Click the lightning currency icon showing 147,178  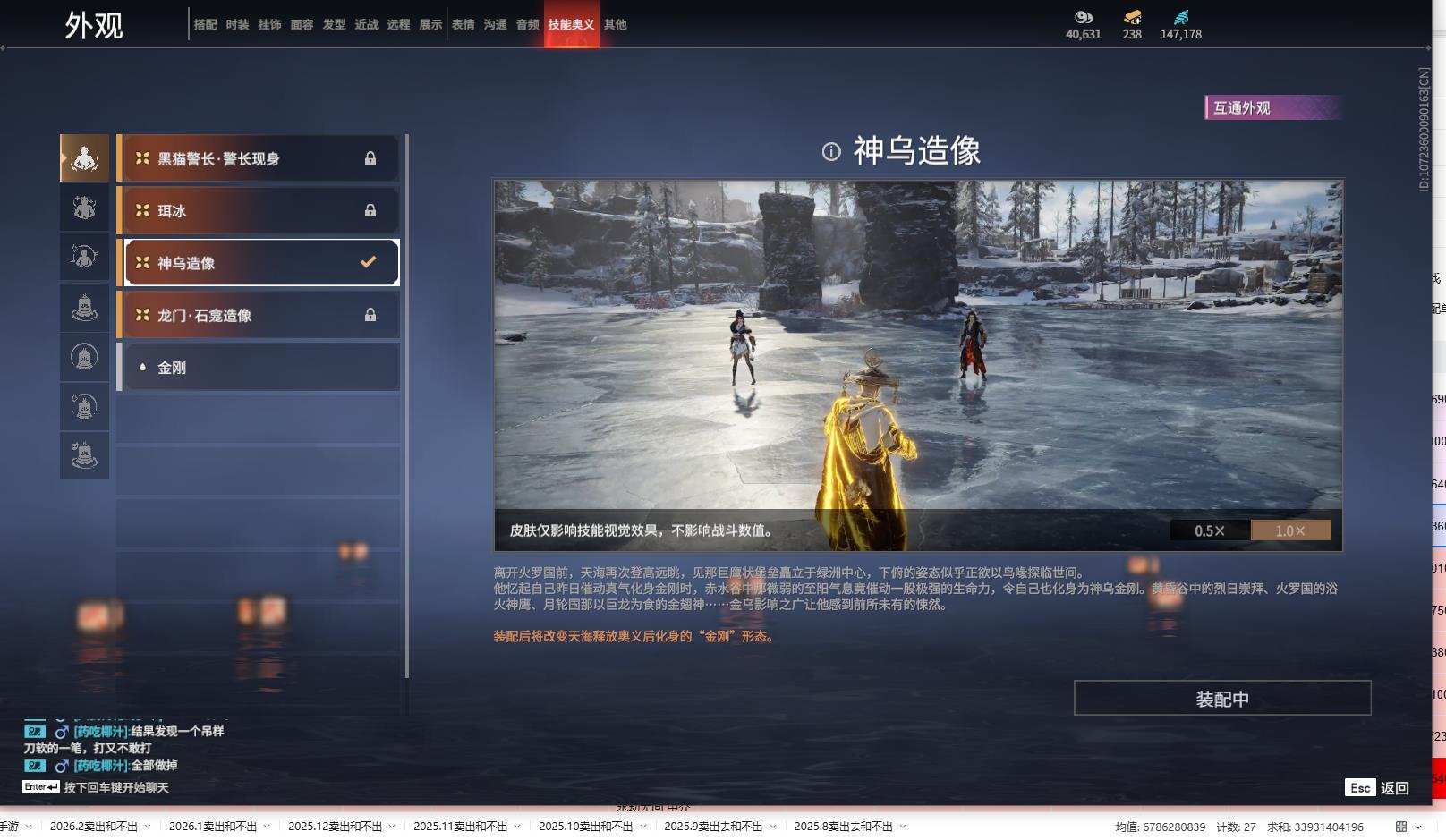[1183, 17]
